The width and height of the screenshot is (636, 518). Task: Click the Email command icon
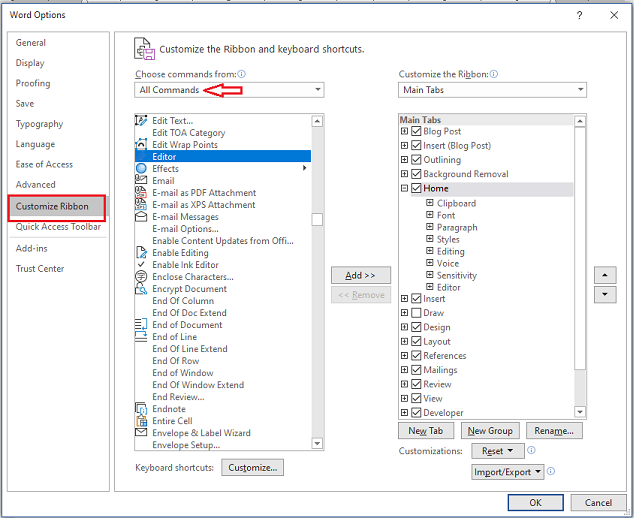tap(141, 181)
